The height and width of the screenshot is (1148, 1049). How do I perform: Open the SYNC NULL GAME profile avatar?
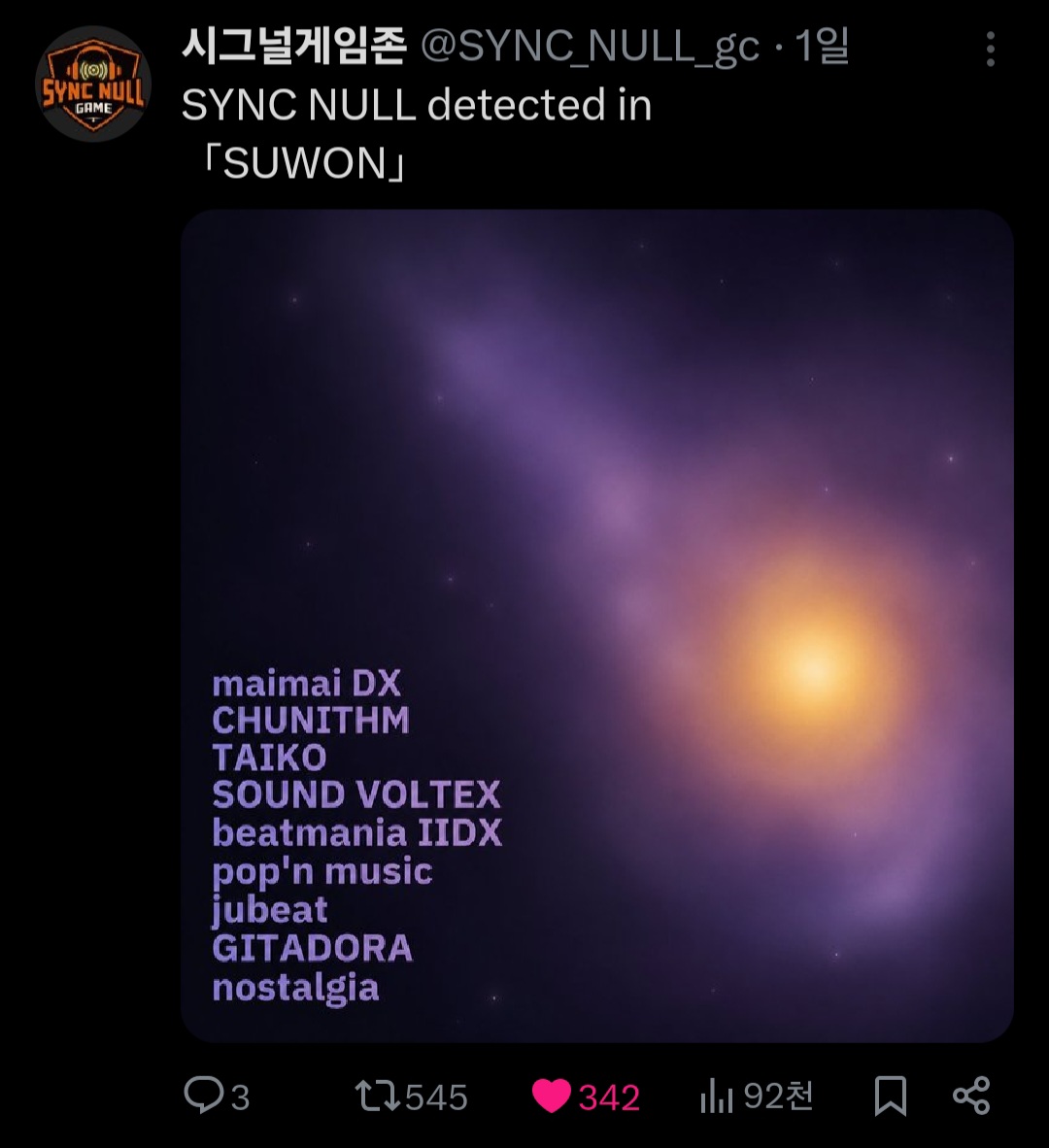(x=93, y=84)
